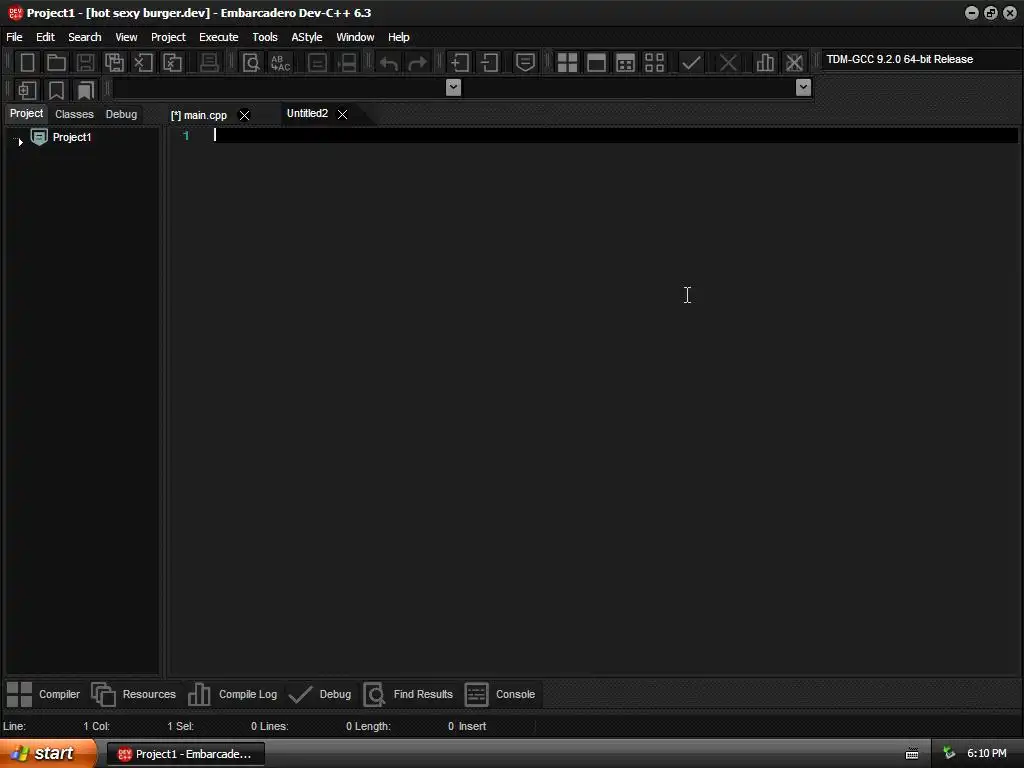Click the New source file icon
This screenshot has height=768, width=1024.
[x=27, y=63]
